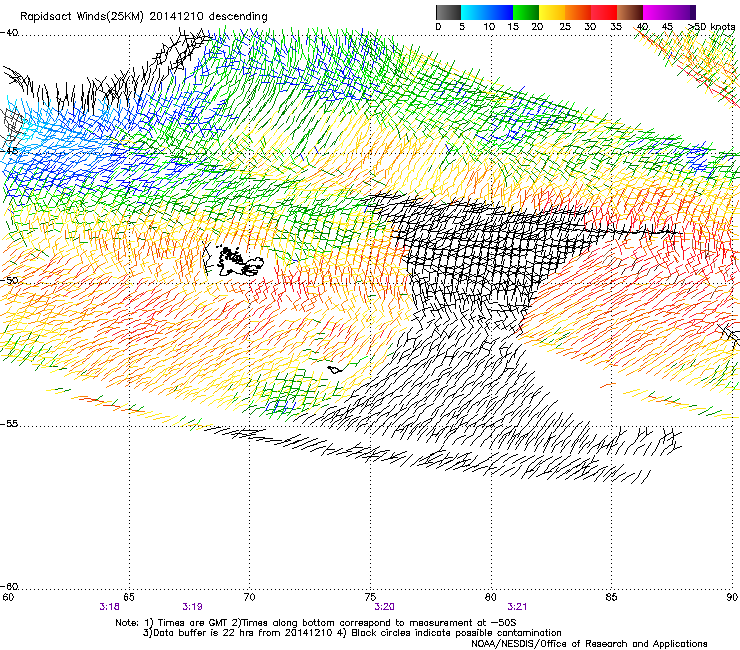This screenshot has height=650, width=740.
Task: Click the latitude label '-40'
Action: [x=9, y=33]
